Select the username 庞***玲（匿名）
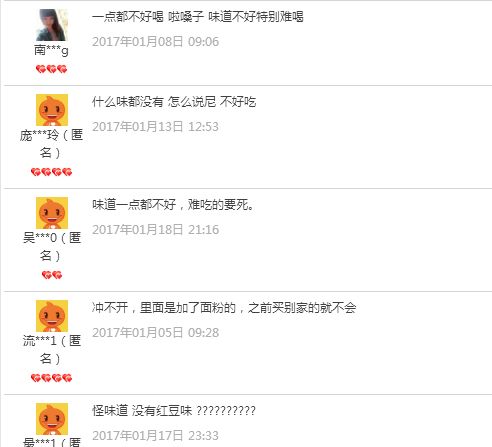This screenshot has width=492, height=447. pos(51,144)
